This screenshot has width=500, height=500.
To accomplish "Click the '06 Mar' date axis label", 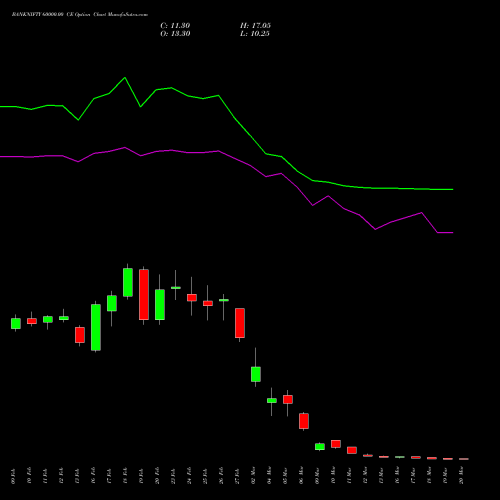I will coord(301,475).
